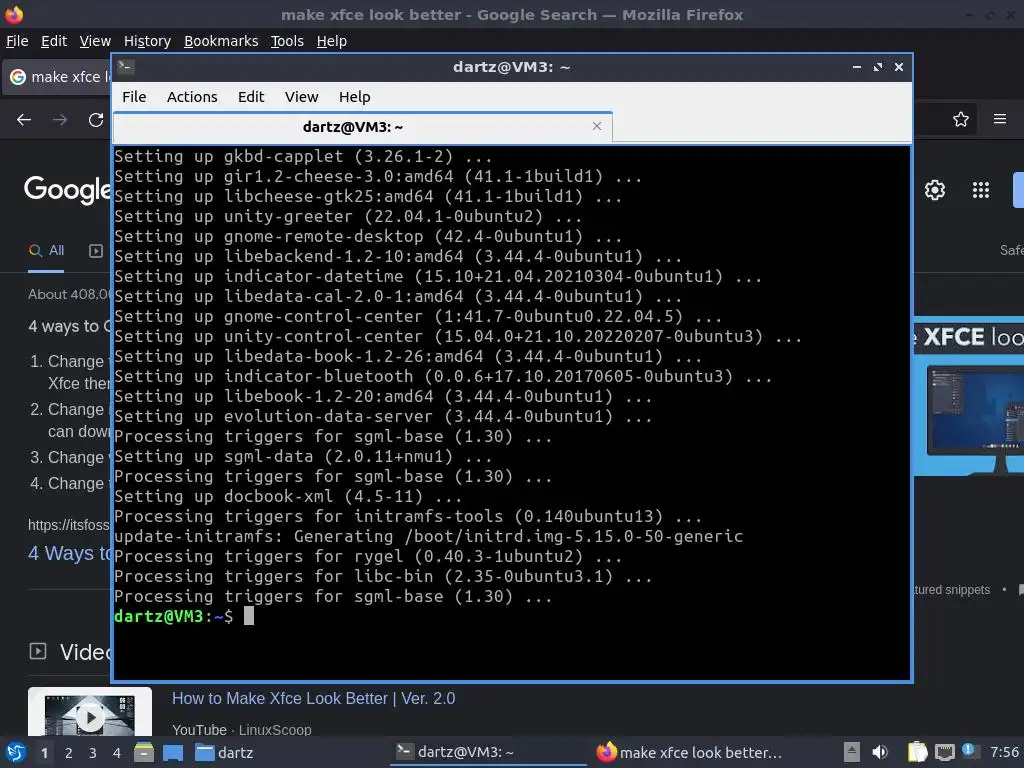Image resolution: width=1024 pixels, height=768 pixels.
Task: Click the 'Setting up unity-greeter' output line
Action: pos(347,216)
